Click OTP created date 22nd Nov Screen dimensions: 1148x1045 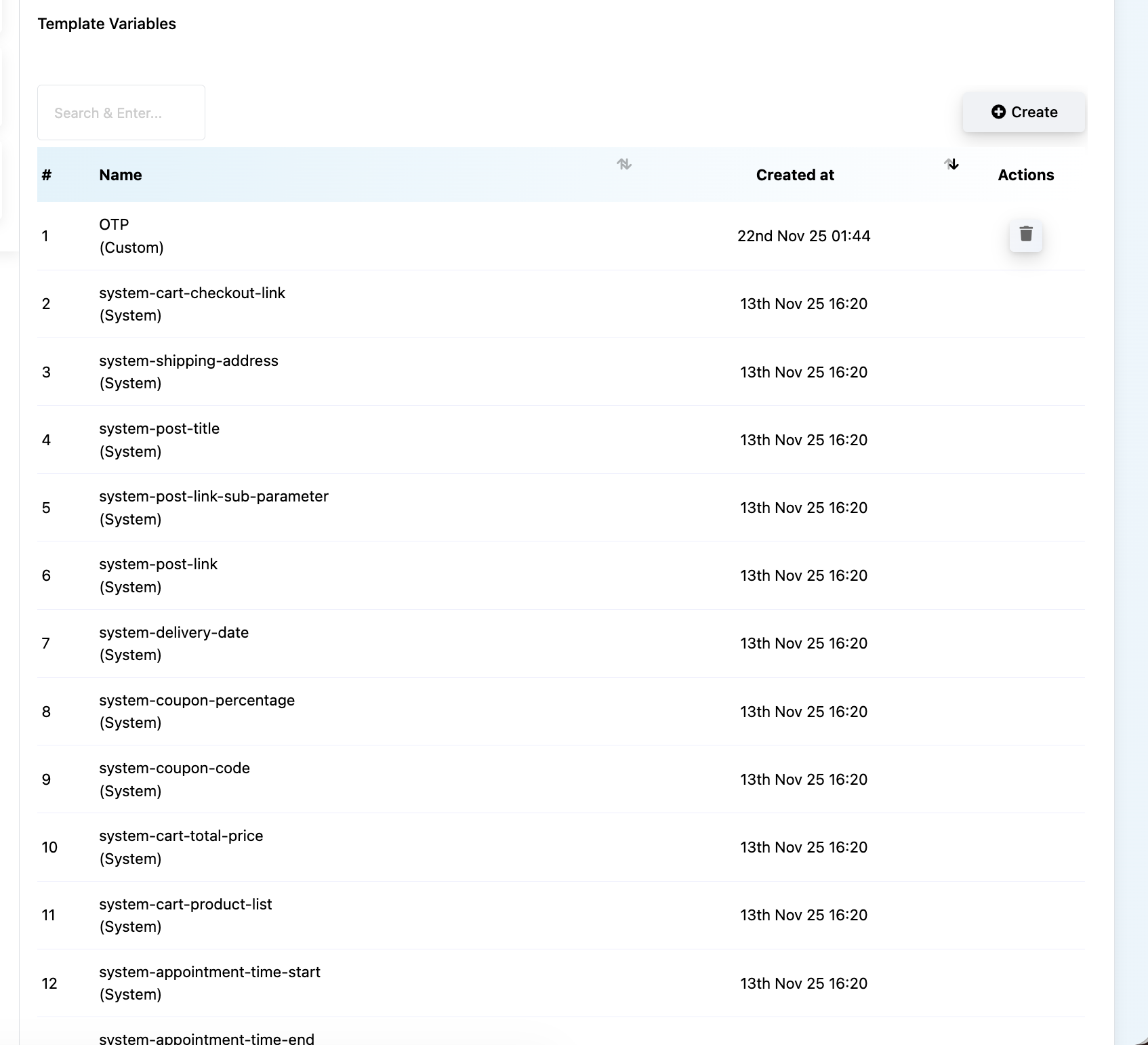(803, 236)
